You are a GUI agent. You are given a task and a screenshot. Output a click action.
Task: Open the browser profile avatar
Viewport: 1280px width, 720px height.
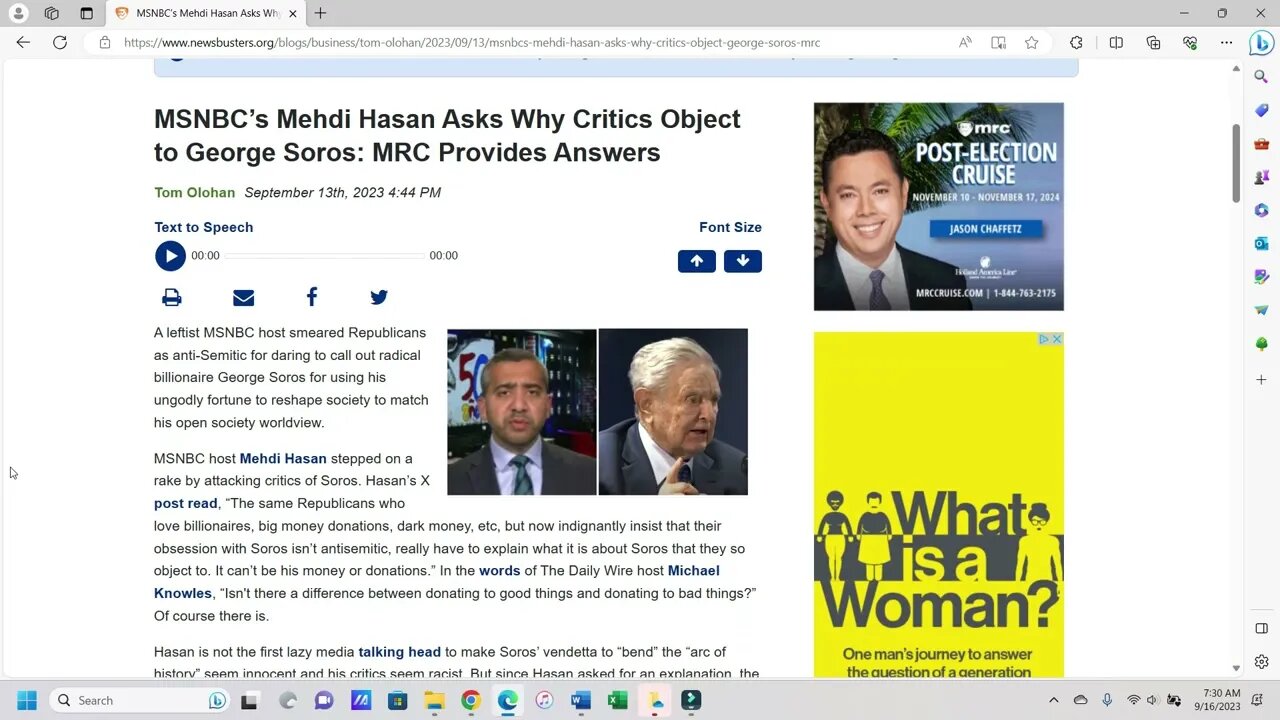point(18,13)
